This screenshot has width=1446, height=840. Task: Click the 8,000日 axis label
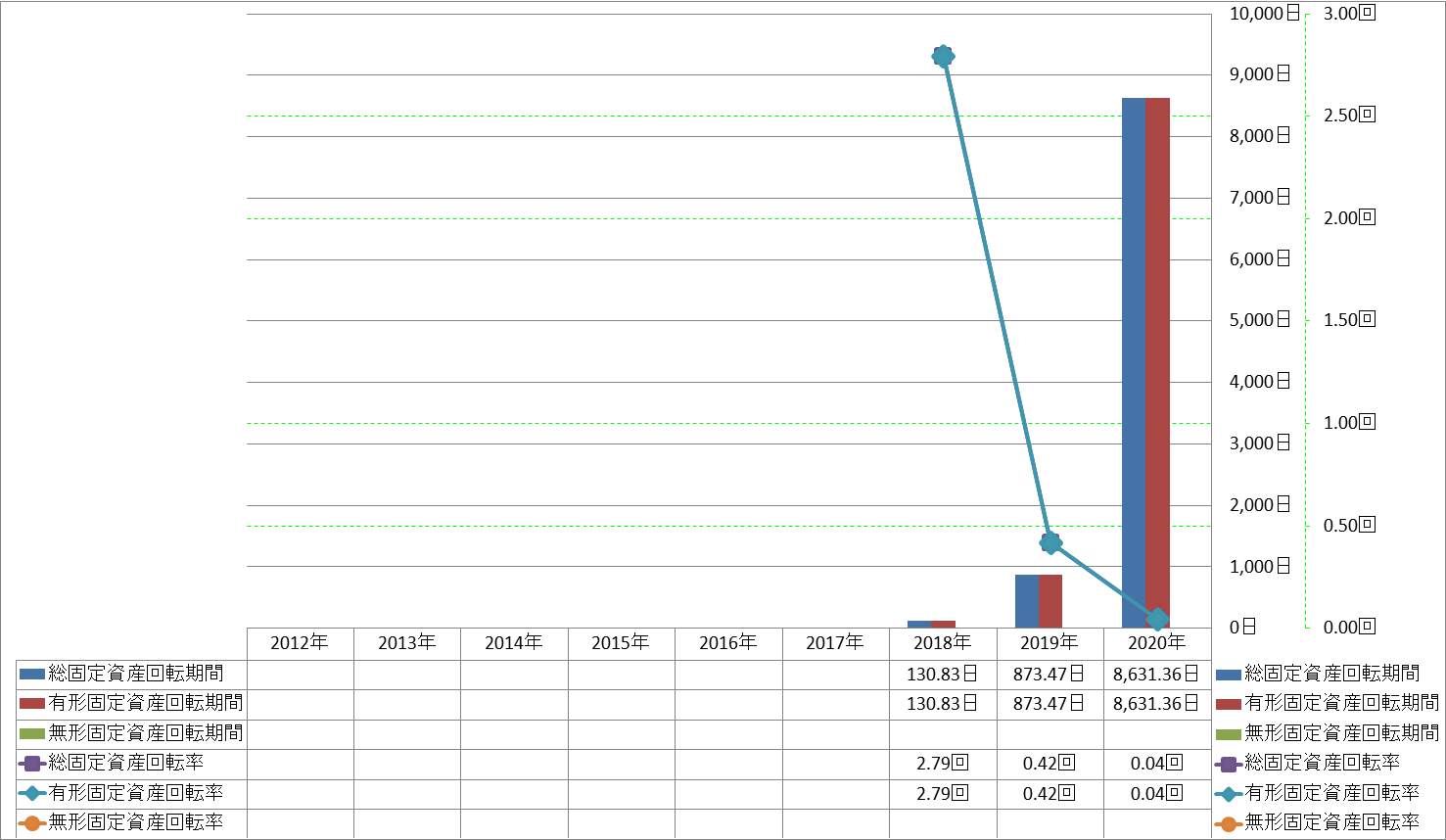(x=1260, y=136)
